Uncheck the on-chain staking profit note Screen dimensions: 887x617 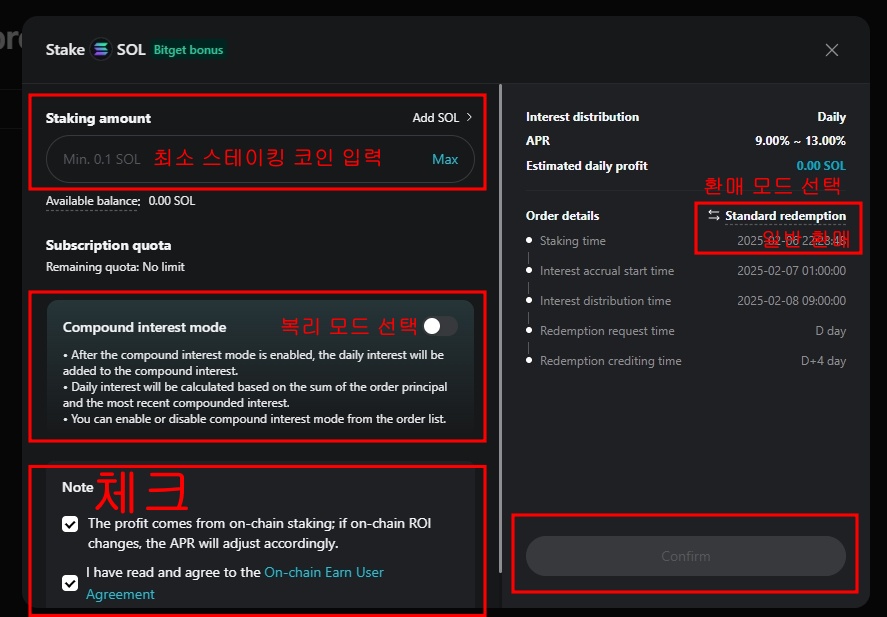[70, 524]
